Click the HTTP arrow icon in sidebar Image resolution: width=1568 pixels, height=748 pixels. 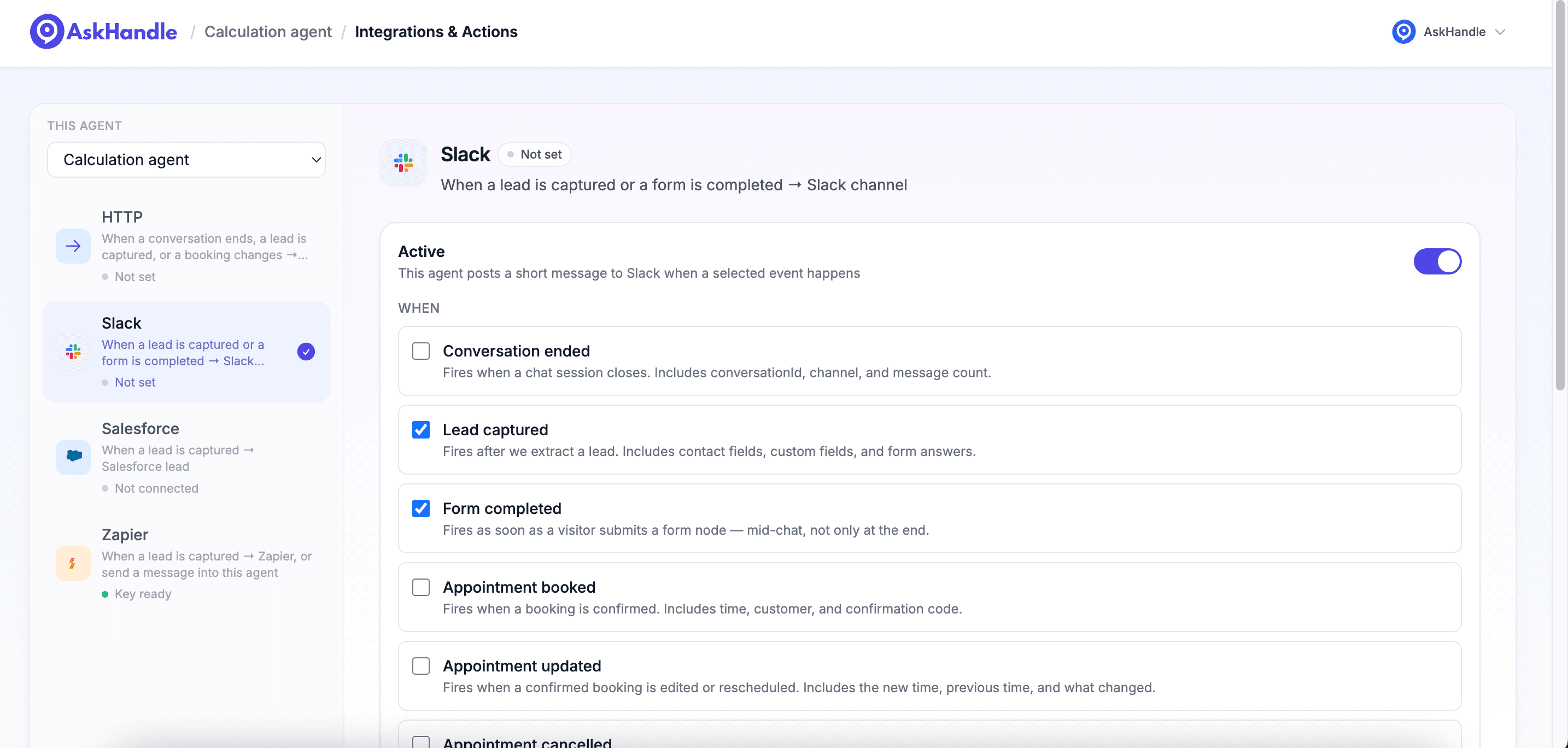pyautogui.click(x=73, y=246)
